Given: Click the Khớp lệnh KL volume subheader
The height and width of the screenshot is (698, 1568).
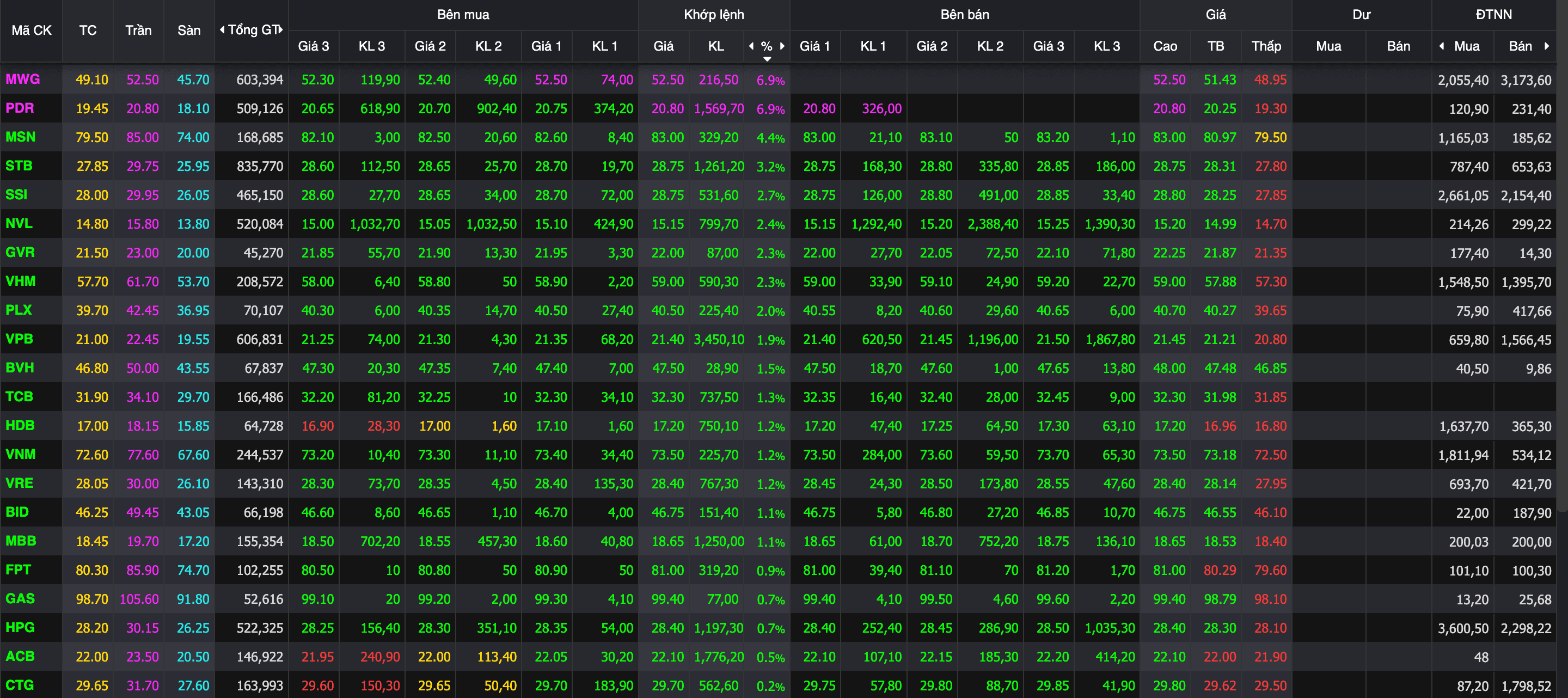Looking at the screenshot, I should tap(716, 46).
